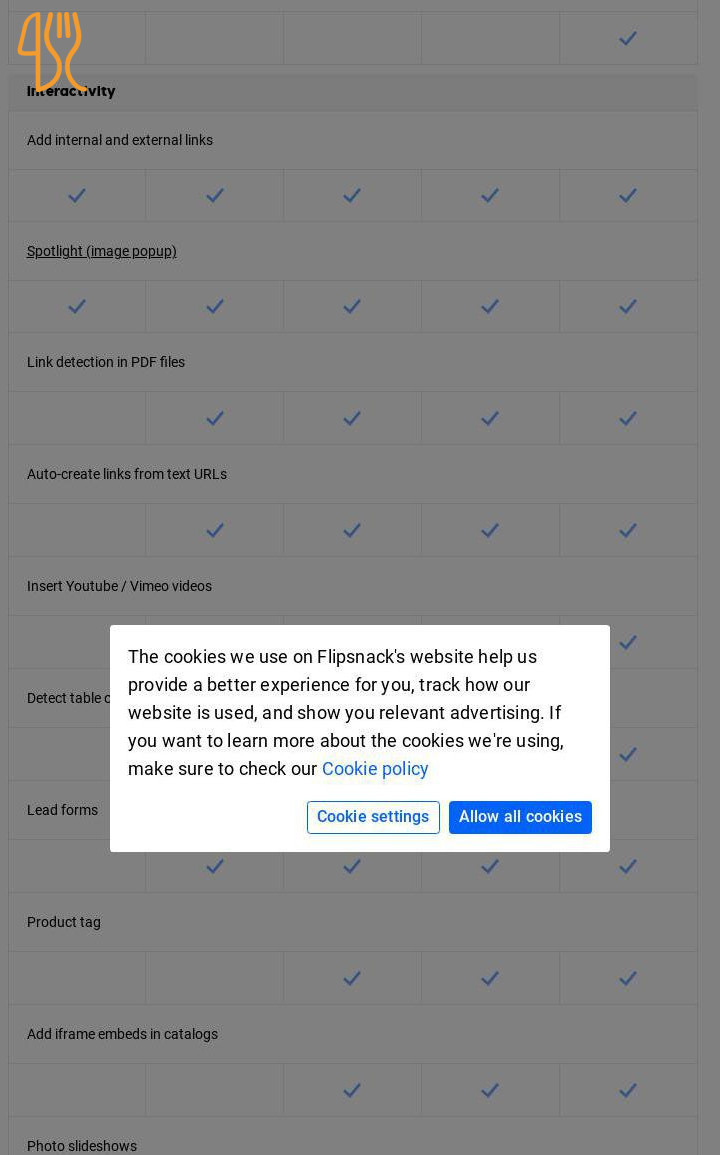The image size is (720, 1155).
Task: Click the rightmost checkmark under Auto-create links from text URLs
Action: (628, 531)
